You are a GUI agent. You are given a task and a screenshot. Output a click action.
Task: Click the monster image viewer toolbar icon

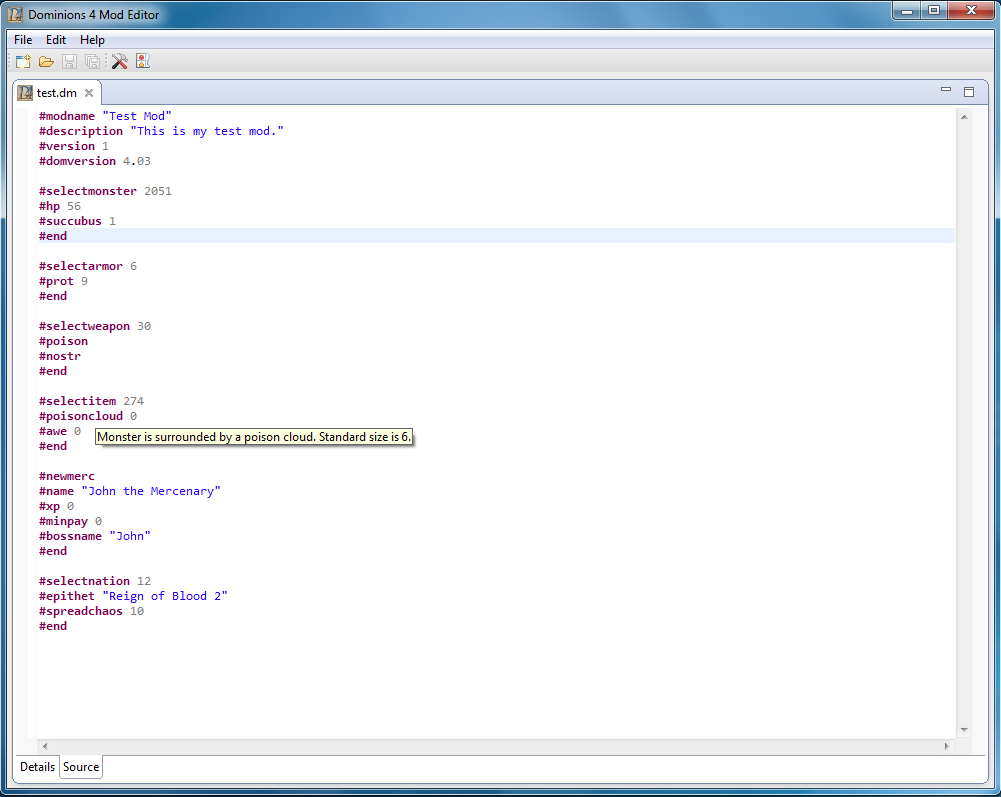pos(143,61)
